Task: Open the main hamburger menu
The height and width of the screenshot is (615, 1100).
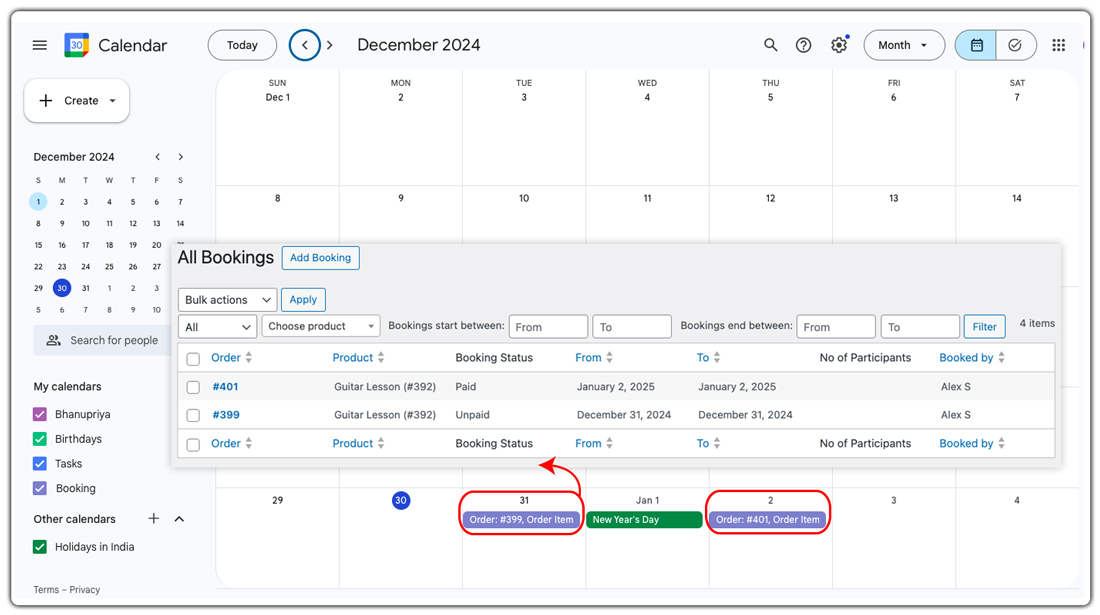Action: 39,45
